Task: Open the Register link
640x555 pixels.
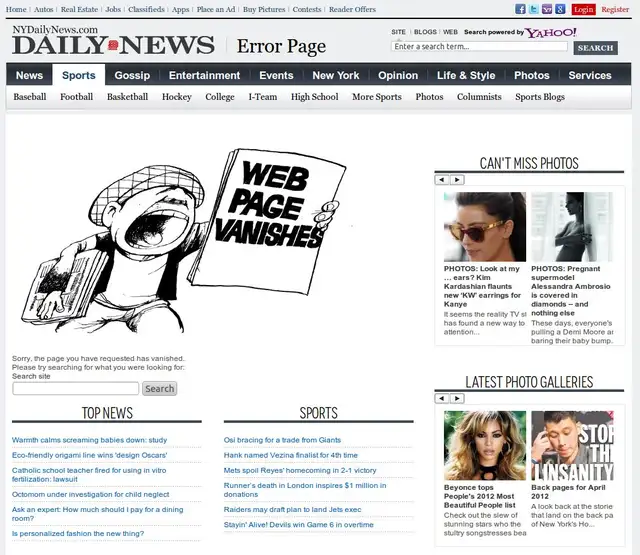Action: (615, 9)
